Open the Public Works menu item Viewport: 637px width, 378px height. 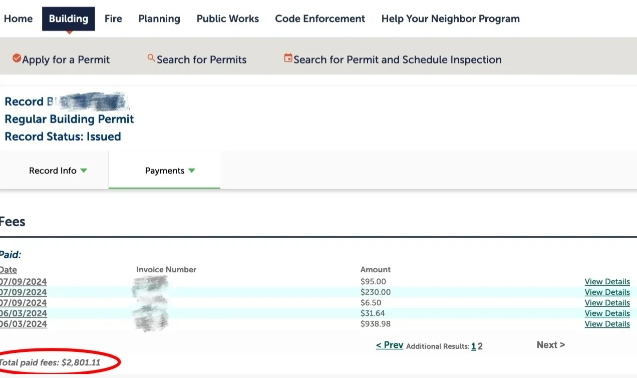coord(228,19)
